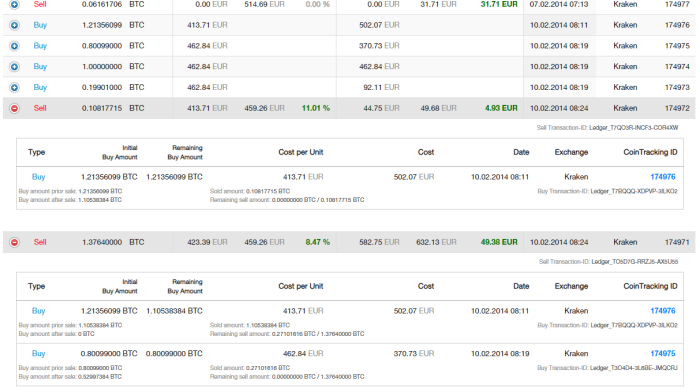The height and width of the screenshot is (387, 700).
Task: Collapse the Sell 0.10817715 BTC row minus icon
Action: (14, 108)
